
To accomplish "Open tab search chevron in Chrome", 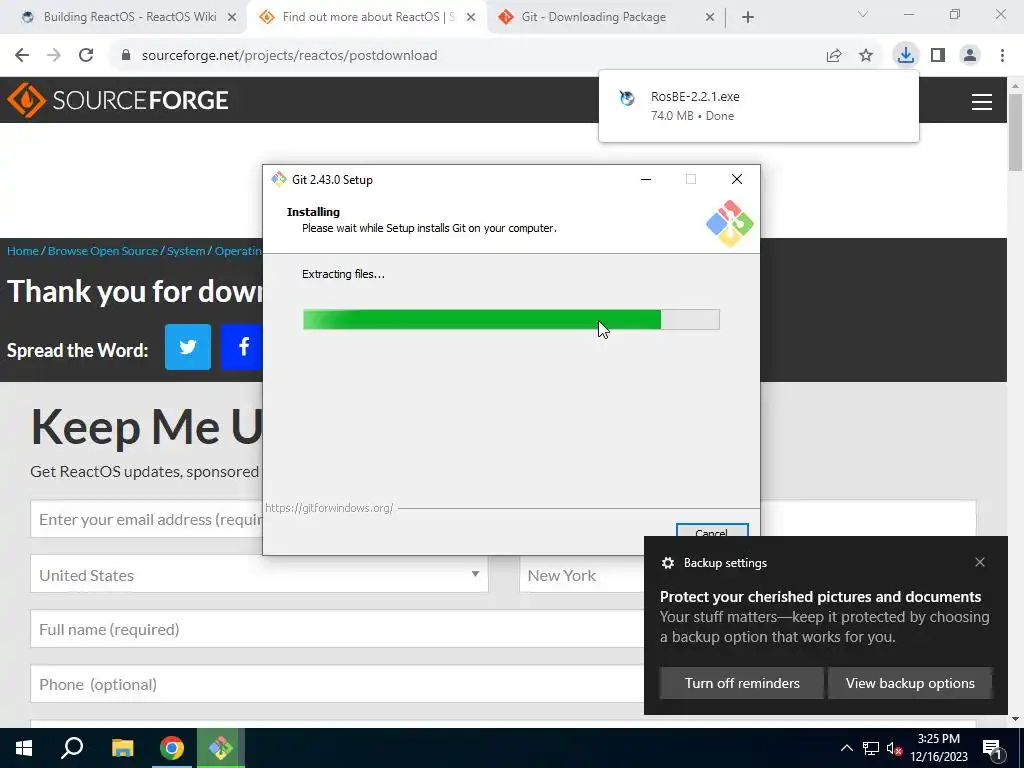I will 863,14.
